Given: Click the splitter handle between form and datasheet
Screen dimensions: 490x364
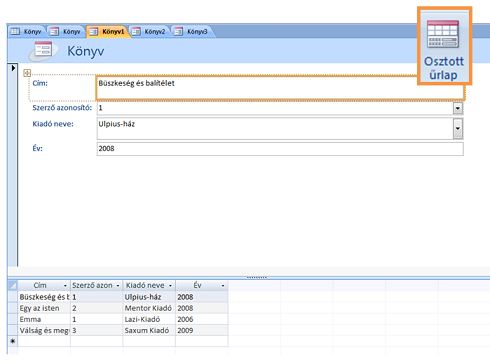Looking at the screenshot, I should pos(256,277).
